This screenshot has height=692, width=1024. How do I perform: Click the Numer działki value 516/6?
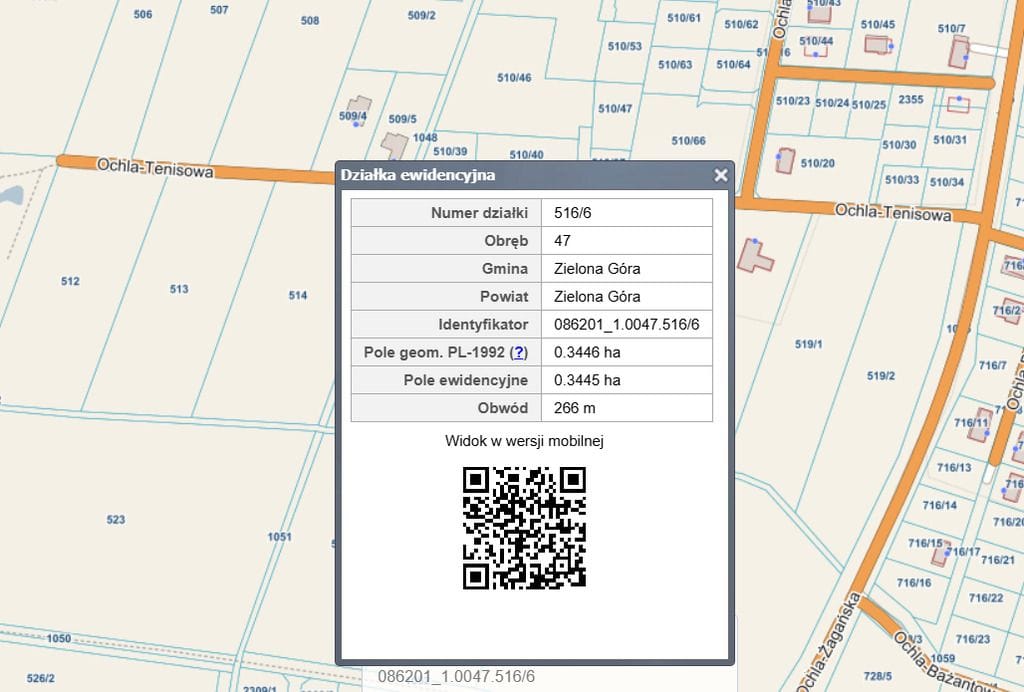click(x=572, y=213)
